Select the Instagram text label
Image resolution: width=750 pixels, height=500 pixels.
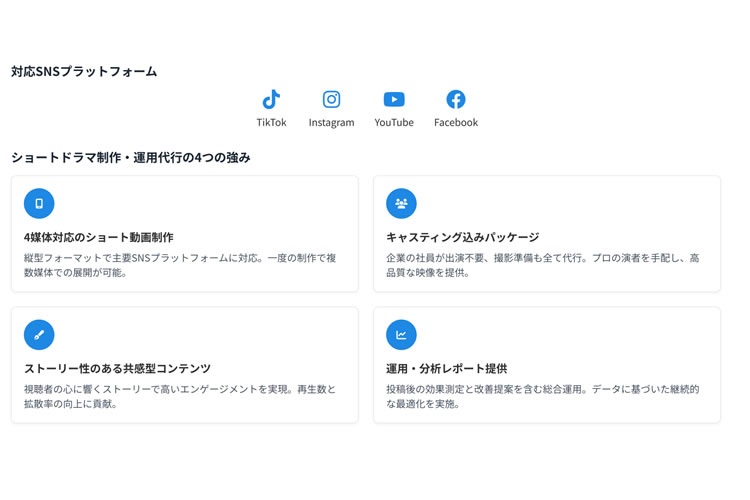coord(331,122)
